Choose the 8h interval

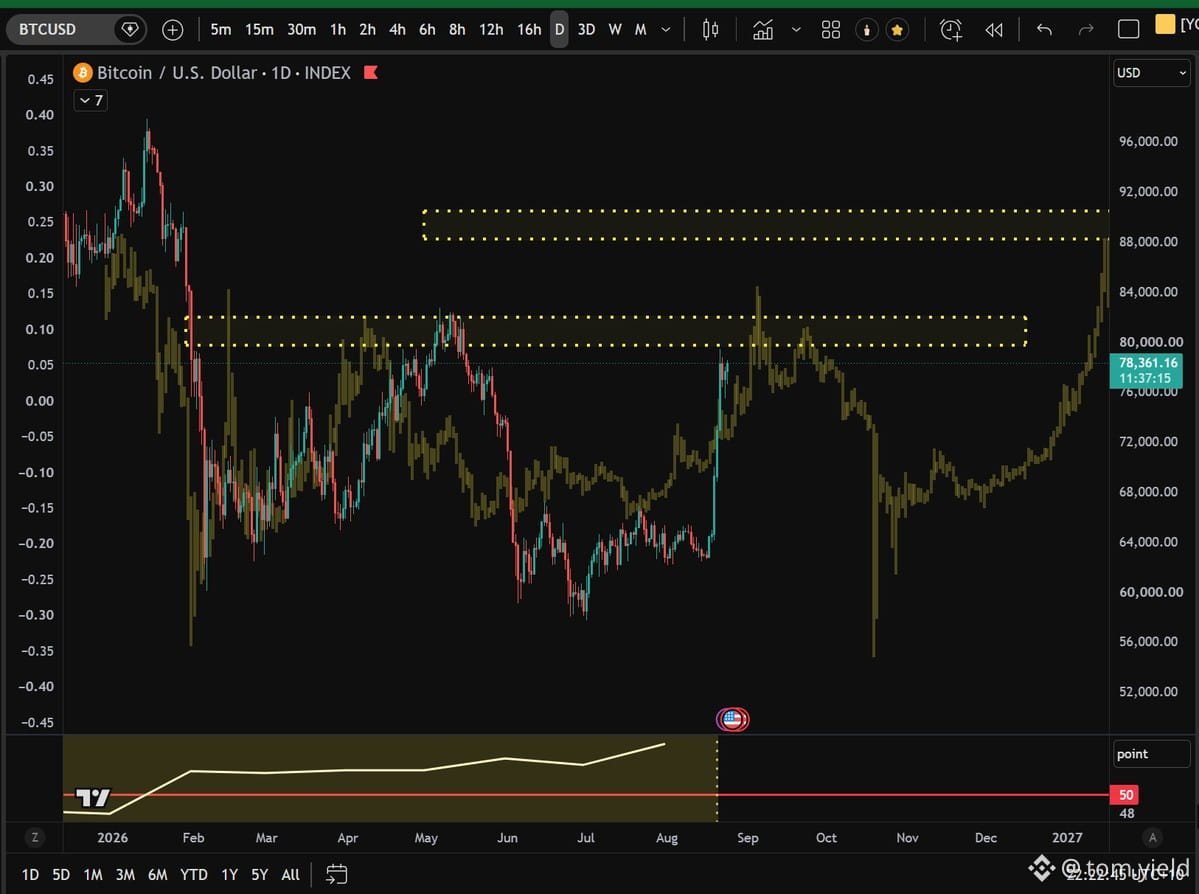coord(457,29)
